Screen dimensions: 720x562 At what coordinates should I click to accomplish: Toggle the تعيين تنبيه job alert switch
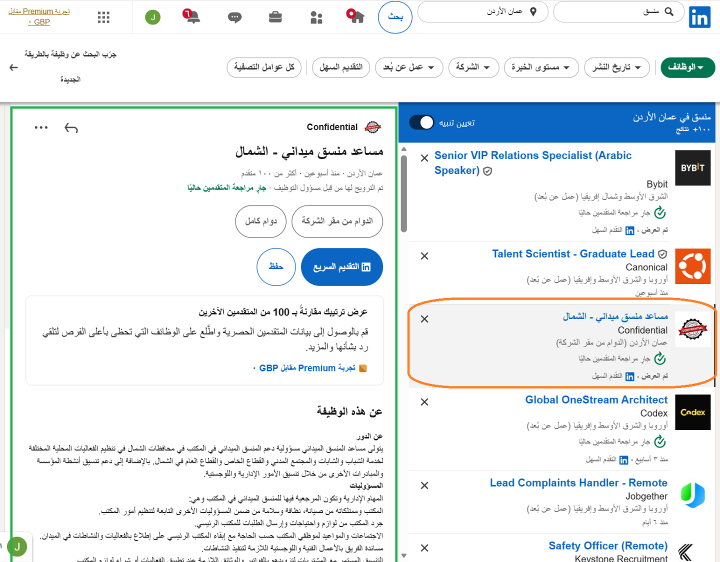(x=421, y=123)
